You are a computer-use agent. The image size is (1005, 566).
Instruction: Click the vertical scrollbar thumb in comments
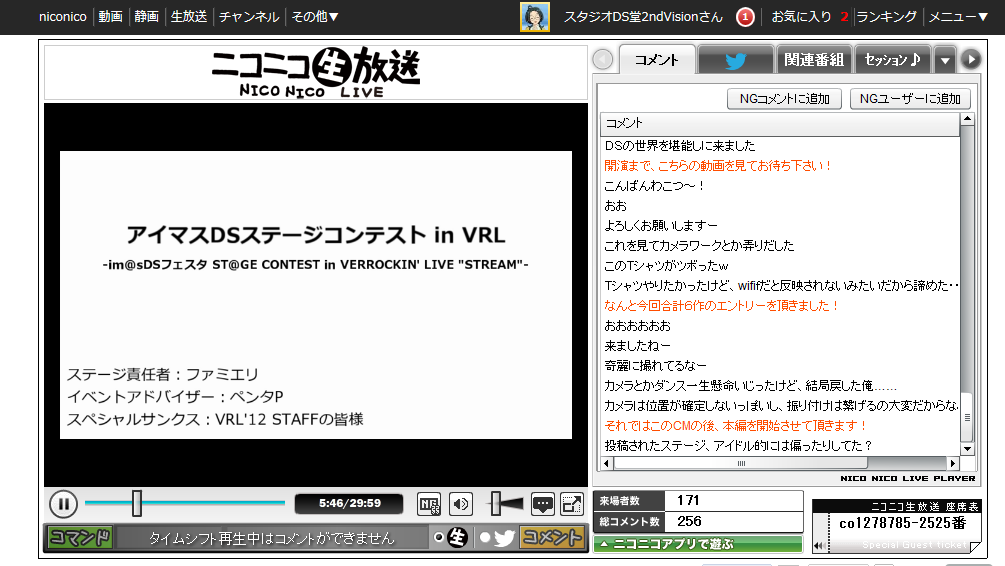pyautogui.click(x=967, y=417)
